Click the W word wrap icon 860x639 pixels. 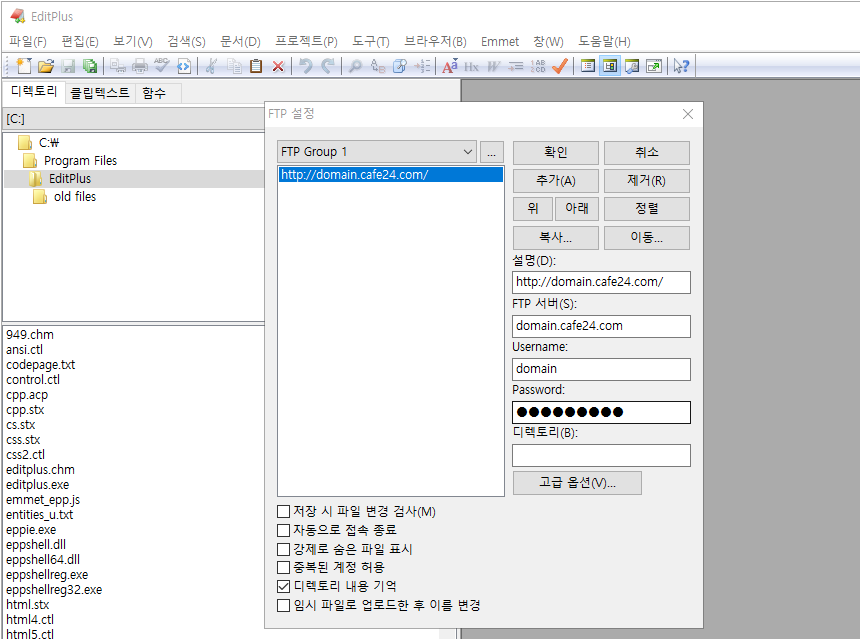(494, 66)
